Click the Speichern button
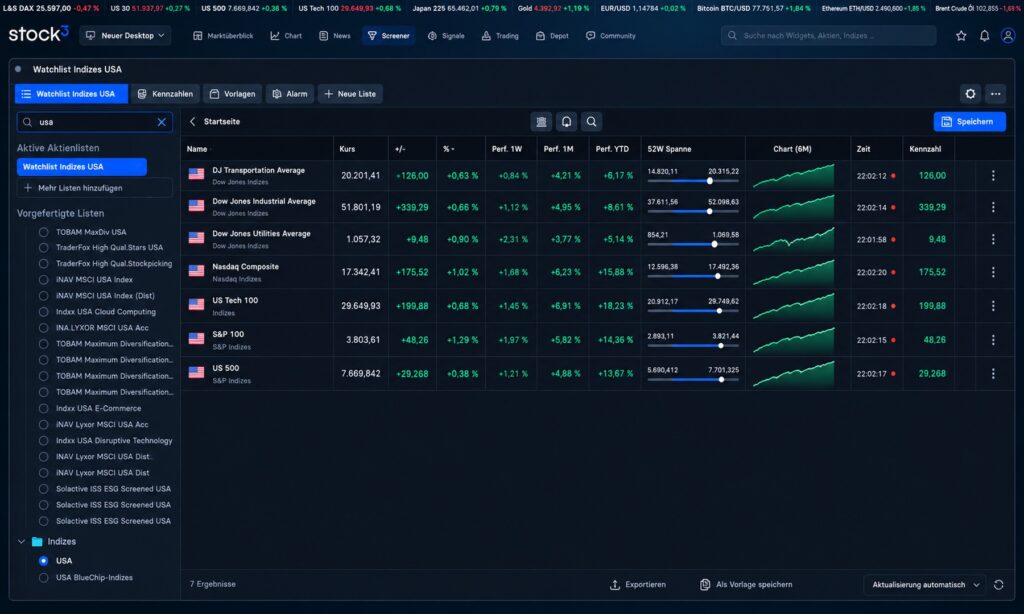The image size is (1024, 614). click(969, 121)
